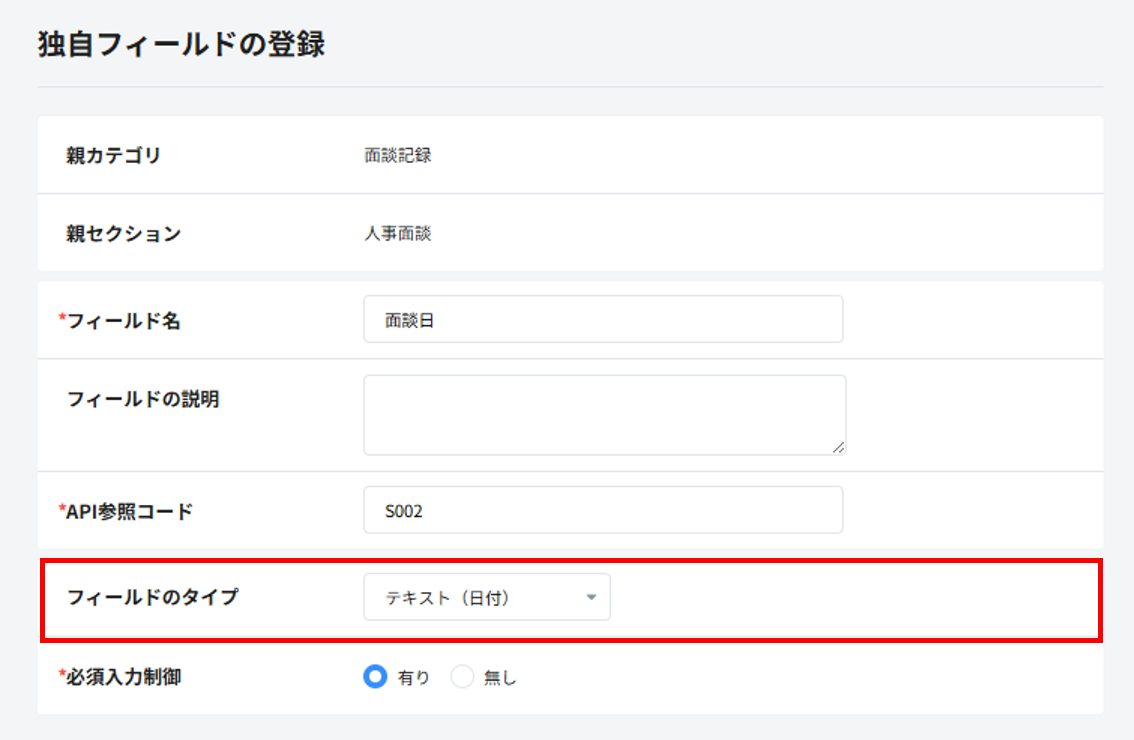1134x740 pixels.
Task: Open the テキスト（日付） field type dropdown
Action: [x=486, y=598]
